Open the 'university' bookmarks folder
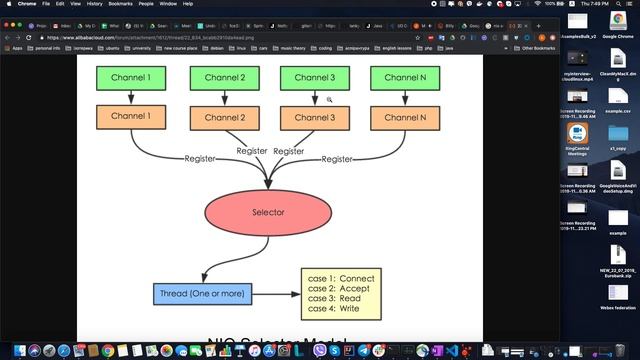Image resolution: width=640 pixels, height=360 pixels. coord(138,48)
